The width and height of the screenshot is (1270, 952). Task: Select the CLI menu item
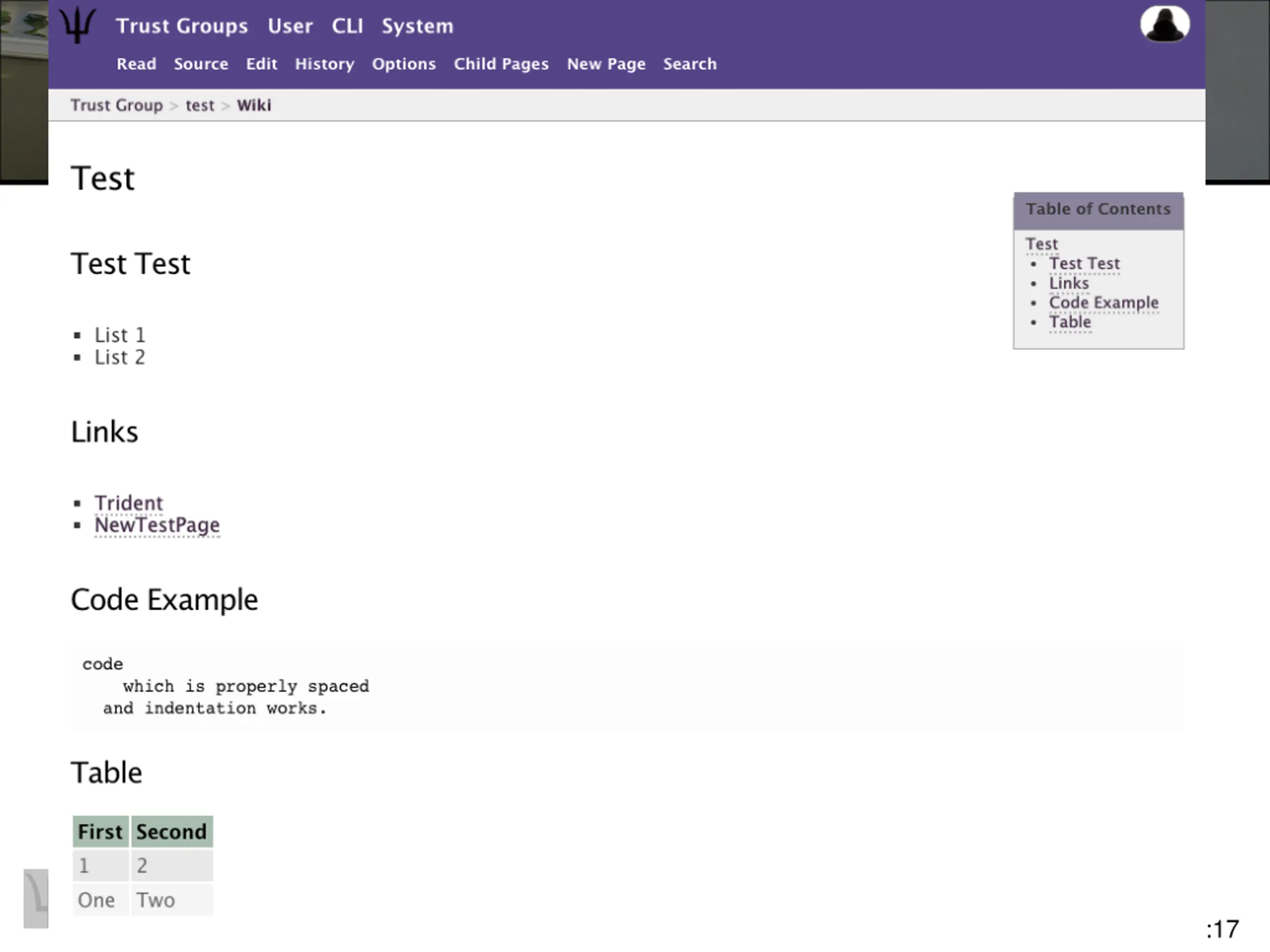point(347,26)
